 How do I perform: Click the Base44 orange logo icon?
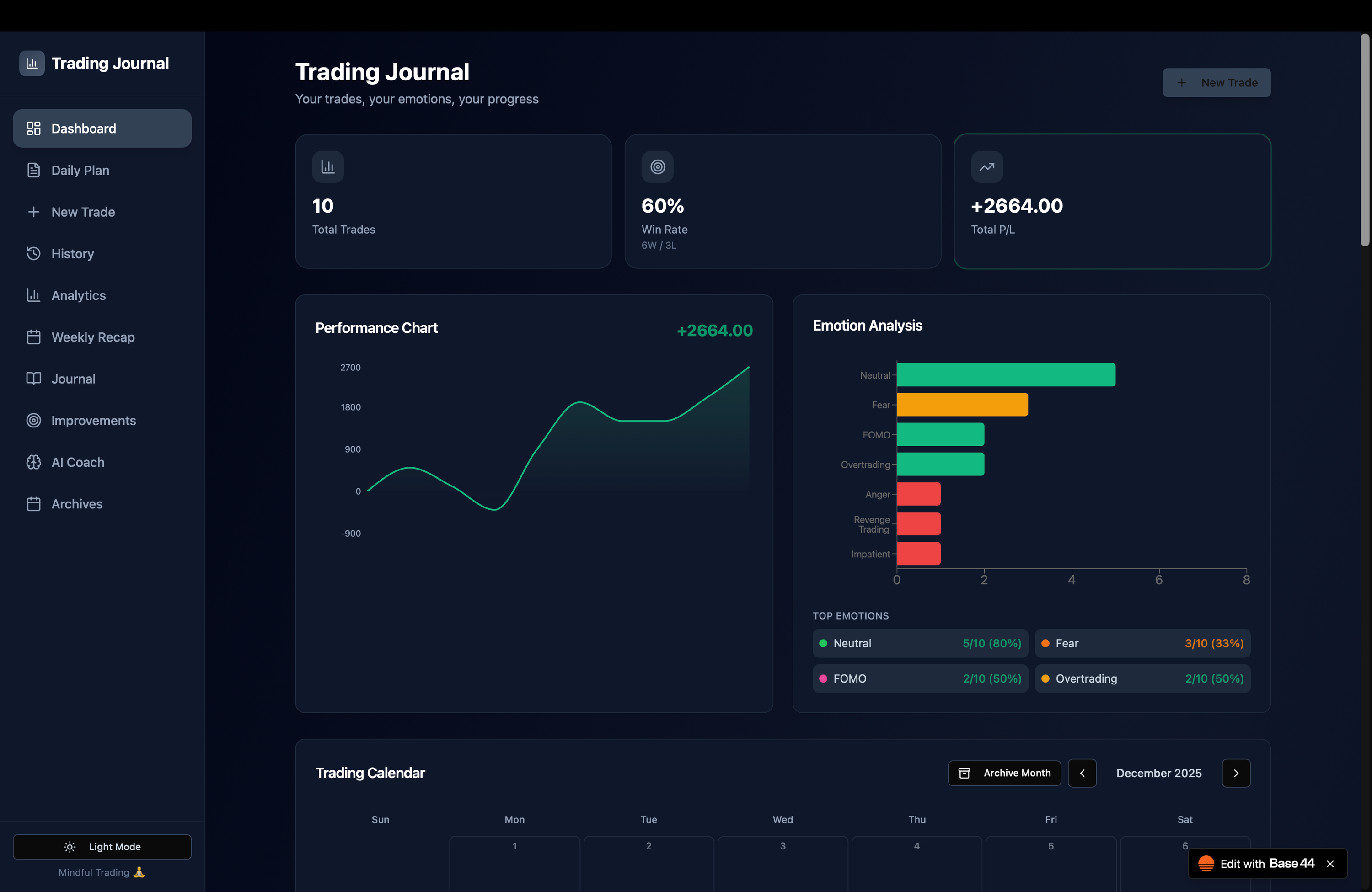[x=1206, y=863]
